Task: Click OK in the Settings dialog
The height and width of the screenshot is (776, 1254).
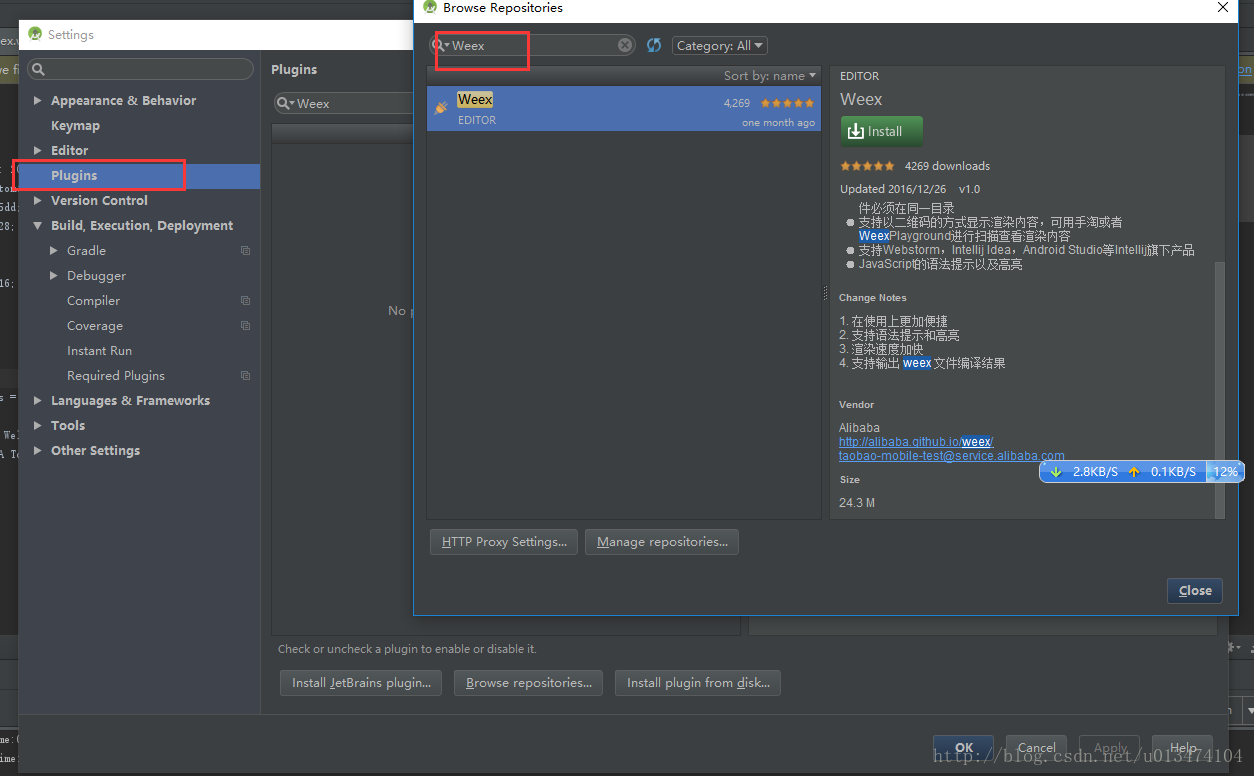Action: click(964, 747)
